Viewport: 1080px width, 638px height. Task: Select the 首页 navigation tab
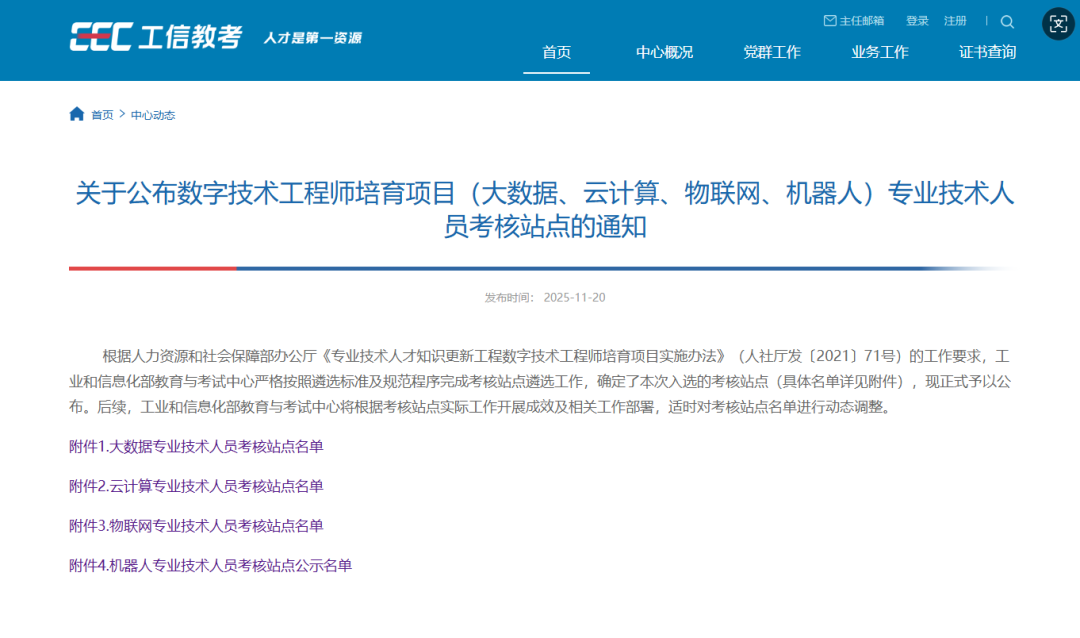click(x=556, y=52)
